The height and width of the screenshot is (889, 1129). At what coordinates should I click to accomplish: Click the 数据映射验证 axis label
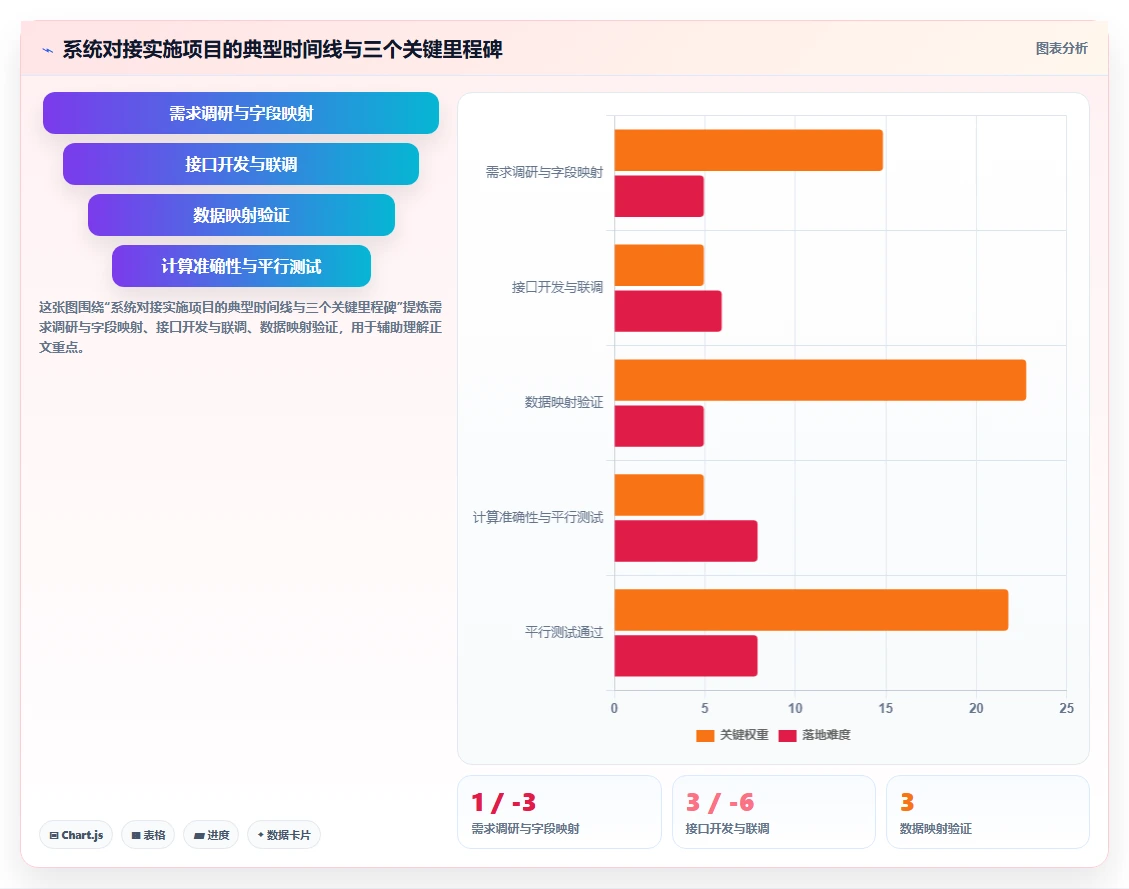click(563, 402)
